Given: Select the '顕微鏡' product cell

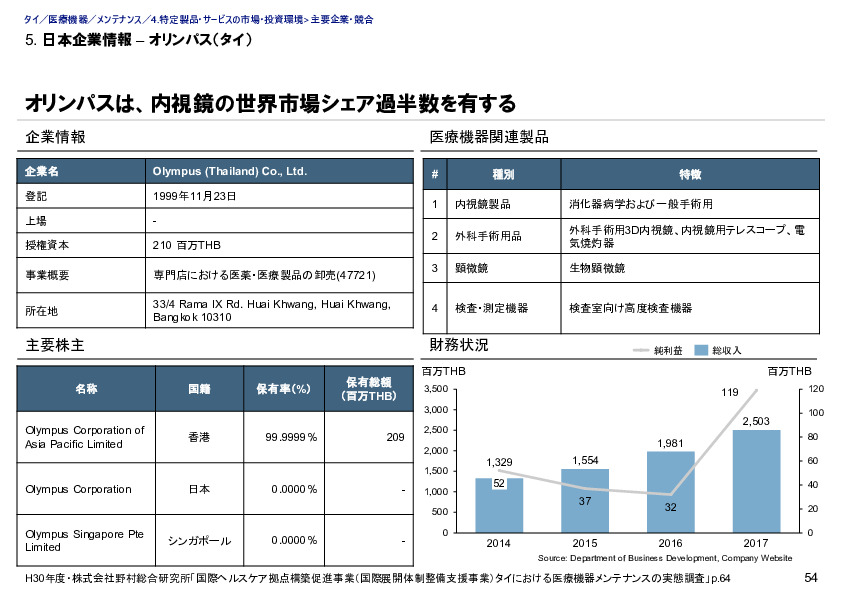Looking at the screenshot, I should pos(504,268).
